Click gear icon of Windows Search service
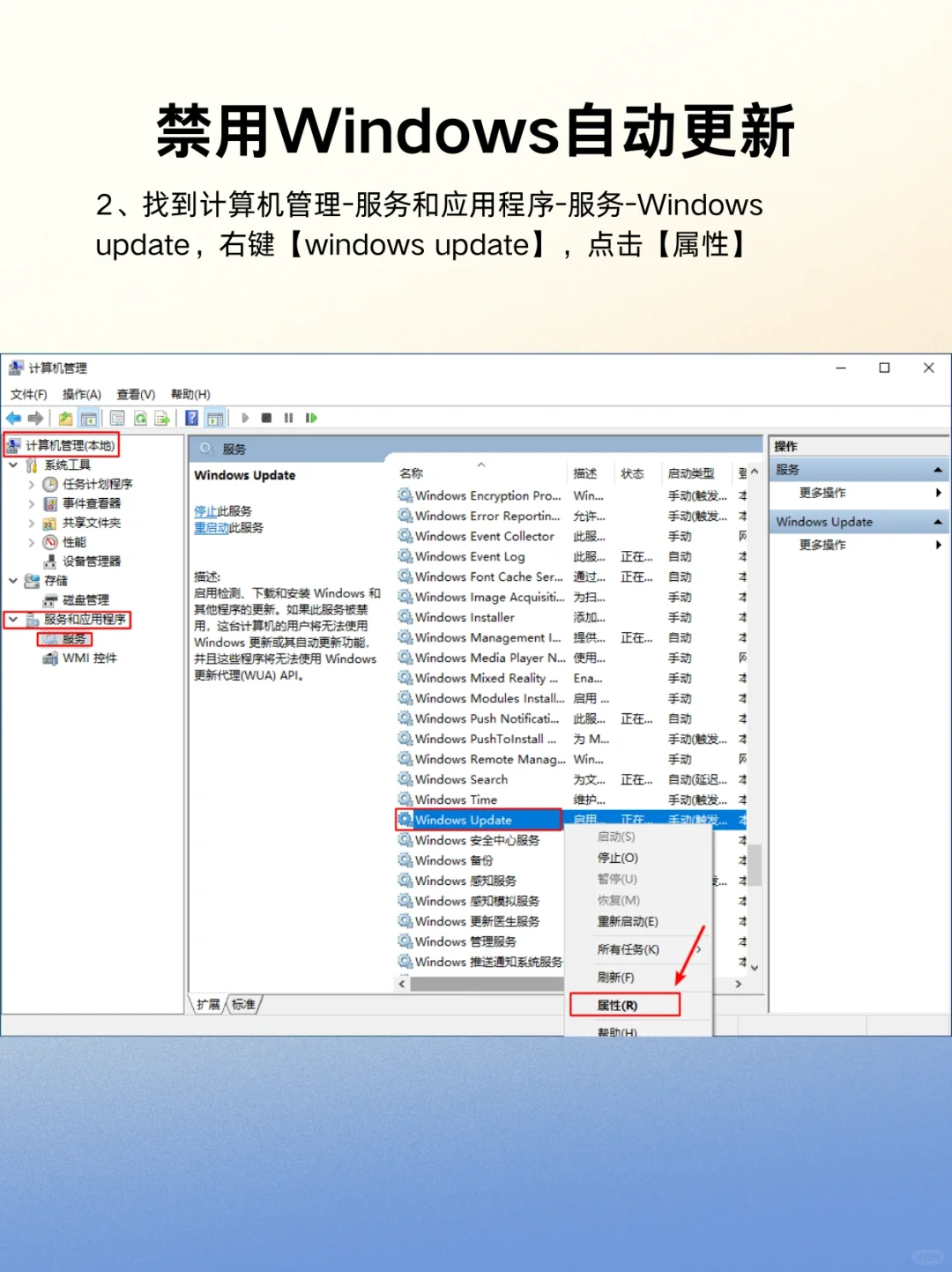The height and width of the screenshot is (1272, 952). click(x=405, y=779)
